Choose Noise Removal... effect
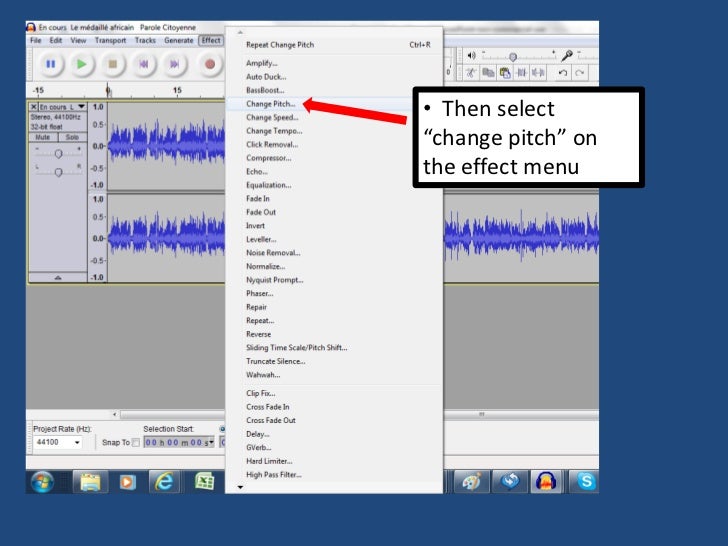This screenshot has height=546, width=728. 334,253
